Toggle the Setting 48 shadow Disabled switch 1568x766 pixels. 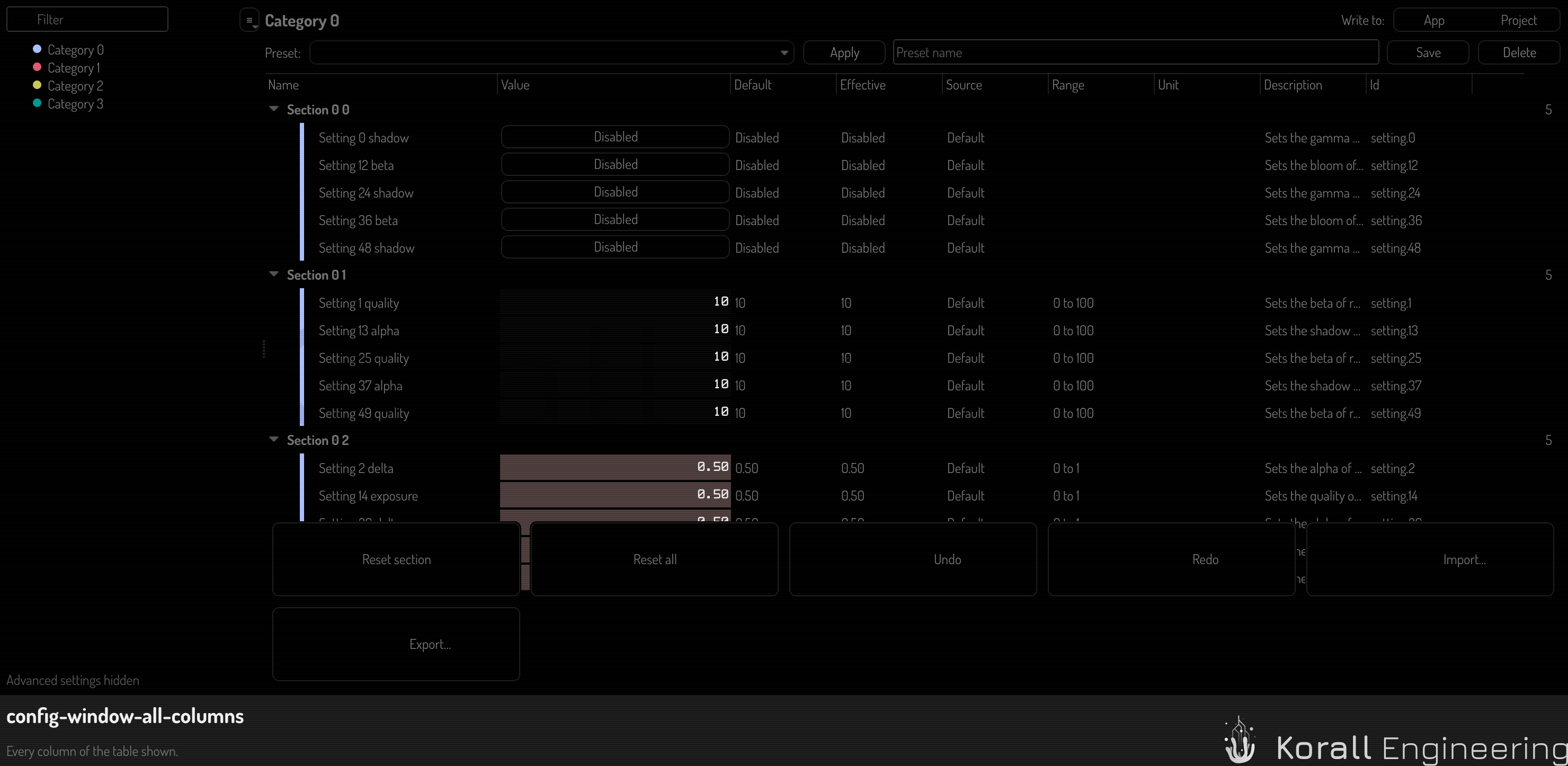click(615, 247)
